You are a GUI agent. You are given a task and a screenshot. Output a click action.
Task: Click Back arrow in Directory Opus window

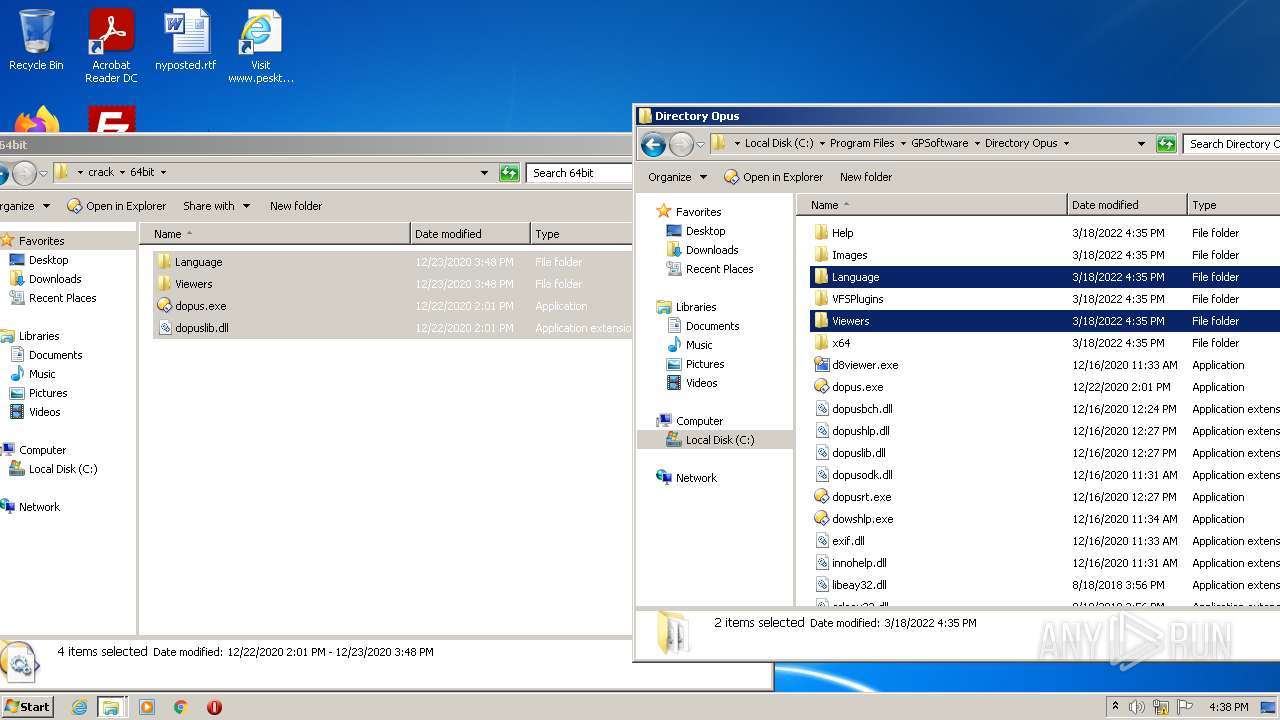tap(653, 144)
